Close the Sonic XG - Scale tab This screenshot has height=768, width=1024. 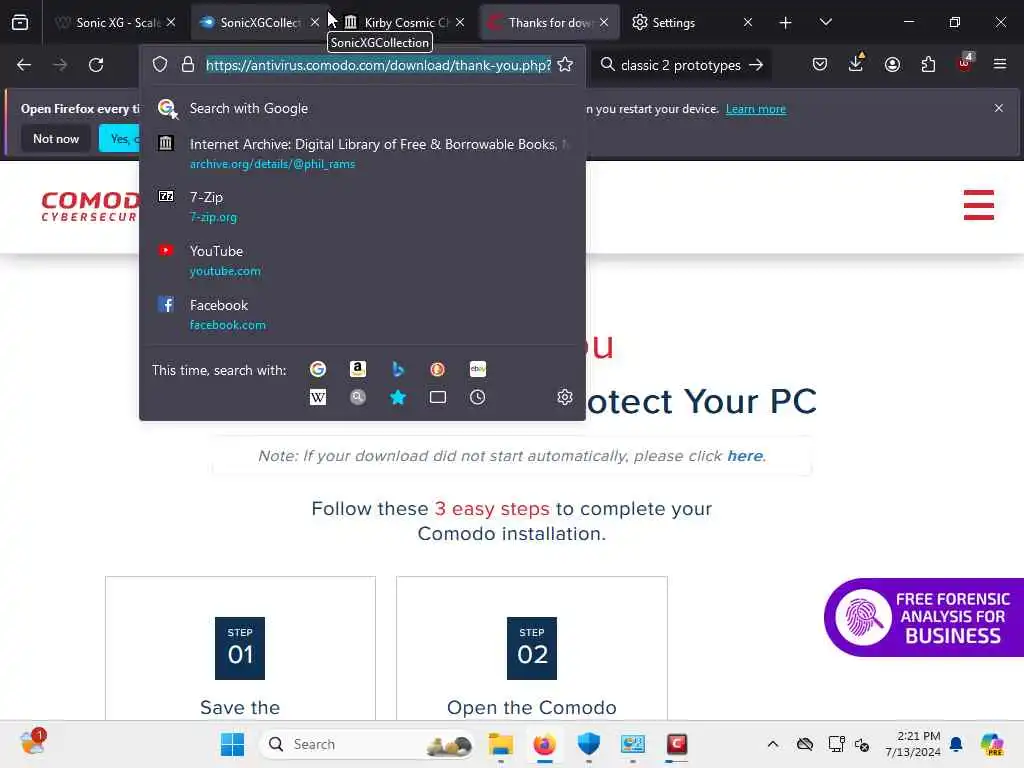[171, 22]
